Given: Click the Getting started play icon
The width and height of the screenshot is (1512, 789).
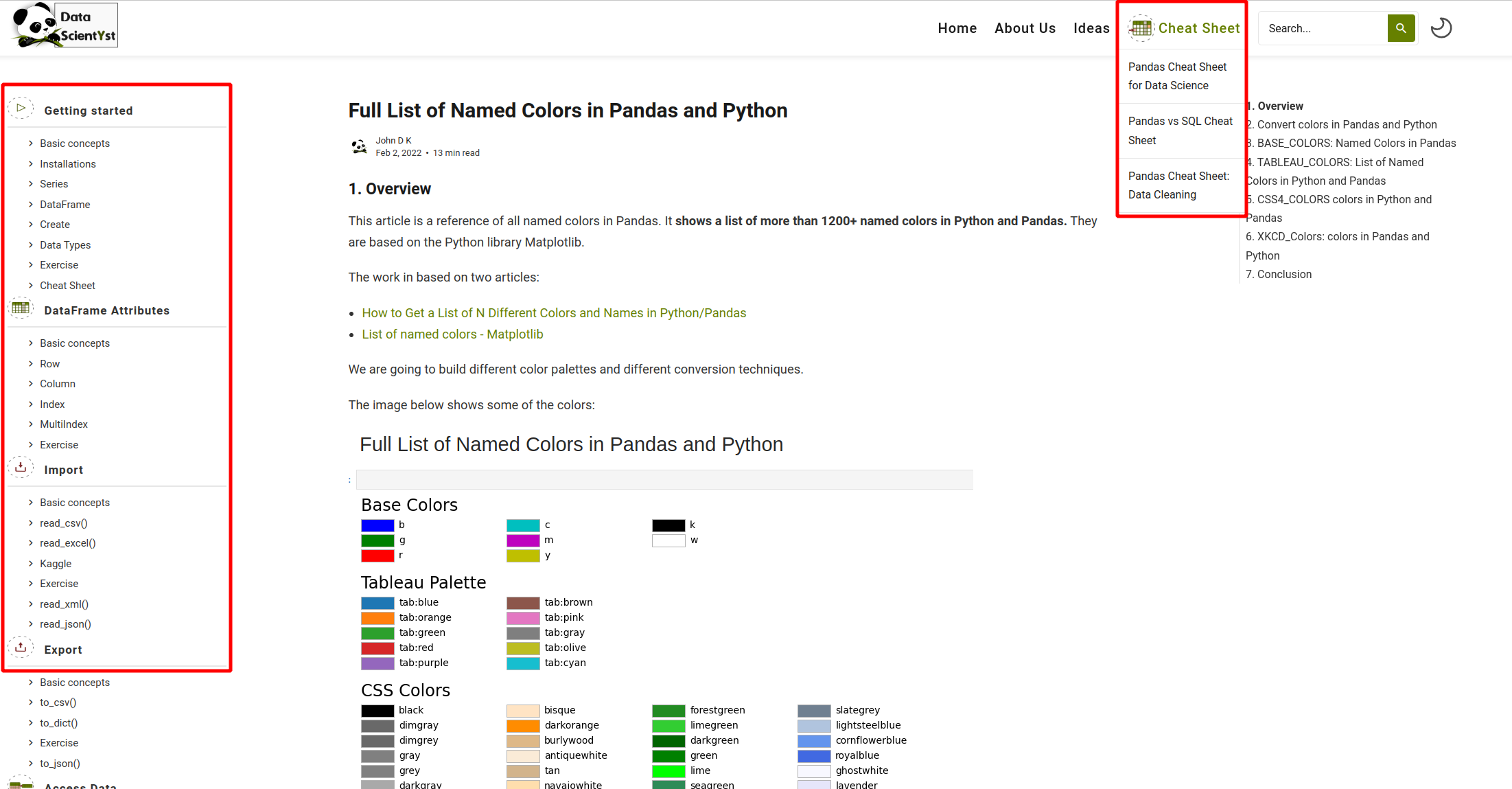Looking at the screenshot, I should [x=21, y=108].
